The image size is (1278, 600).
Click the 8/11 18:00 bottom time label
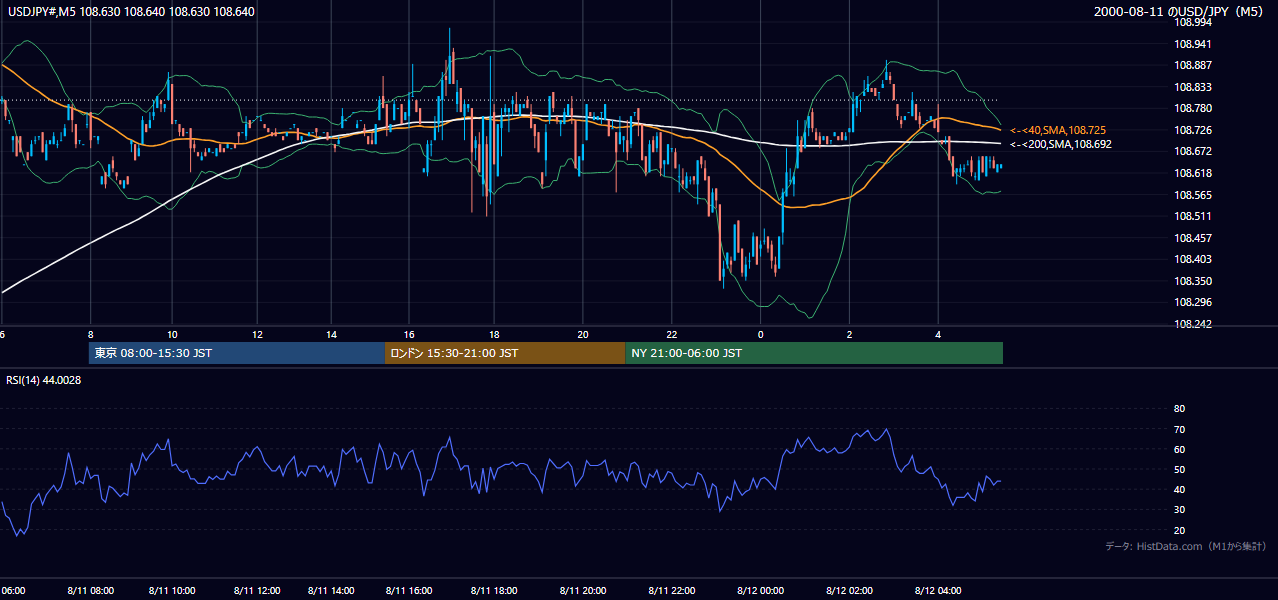[492, 591]
